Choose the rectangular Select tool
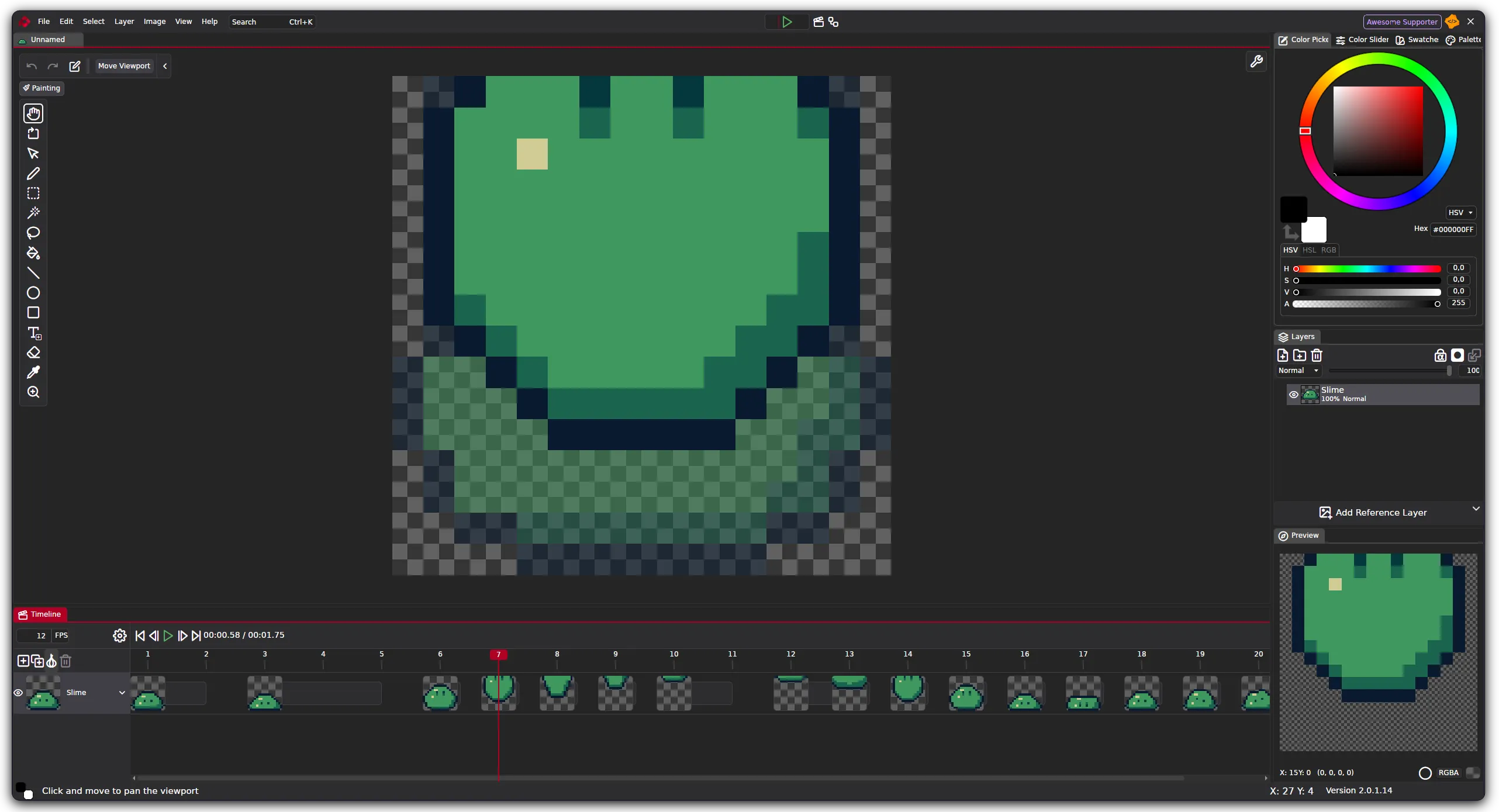Image resolution: width=1499 pixels, height=812 pixels. 33,194
